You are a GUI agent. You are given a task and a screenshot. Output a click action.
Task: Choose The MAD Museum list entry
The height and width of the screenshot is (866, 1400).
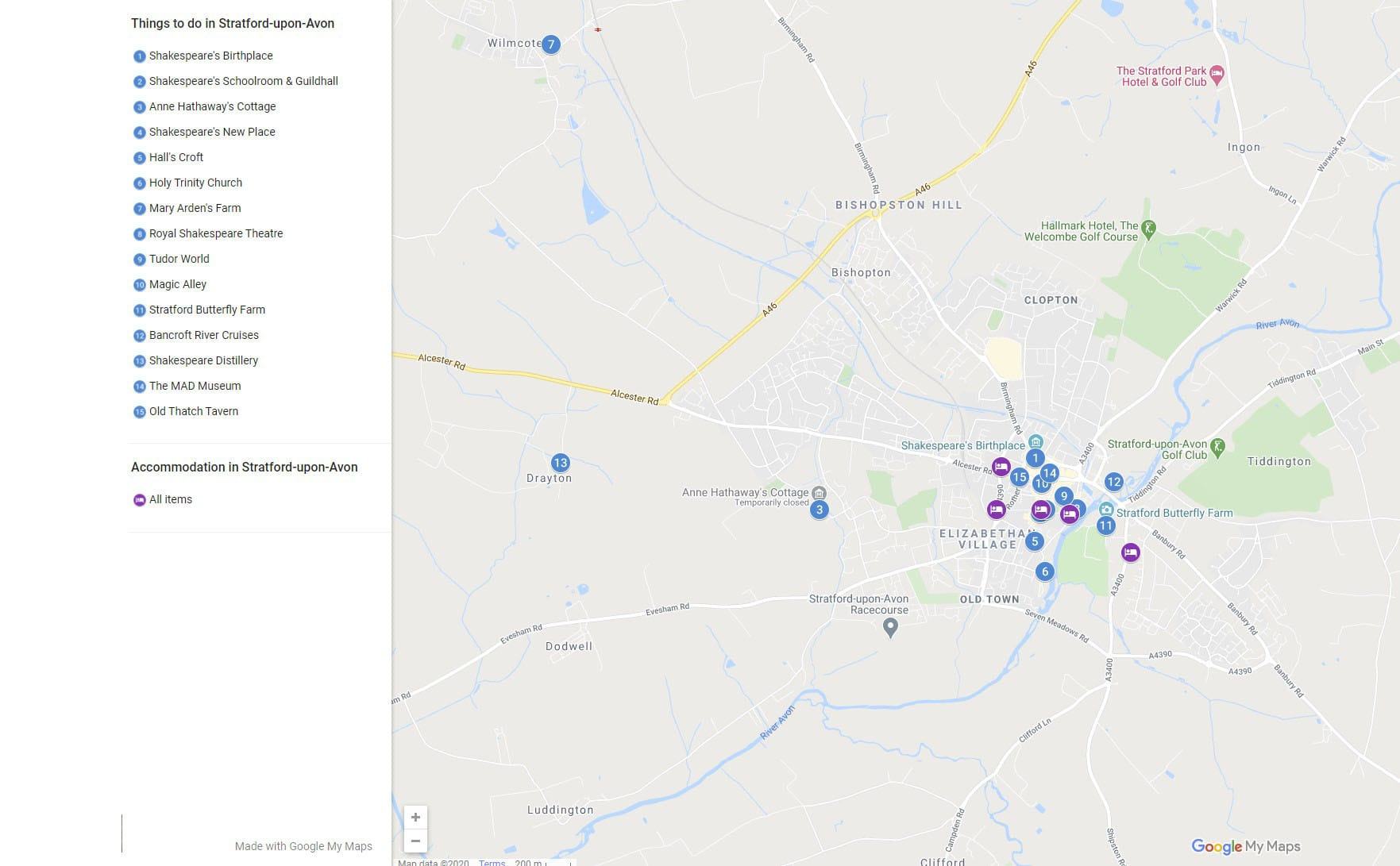[195, 386]
